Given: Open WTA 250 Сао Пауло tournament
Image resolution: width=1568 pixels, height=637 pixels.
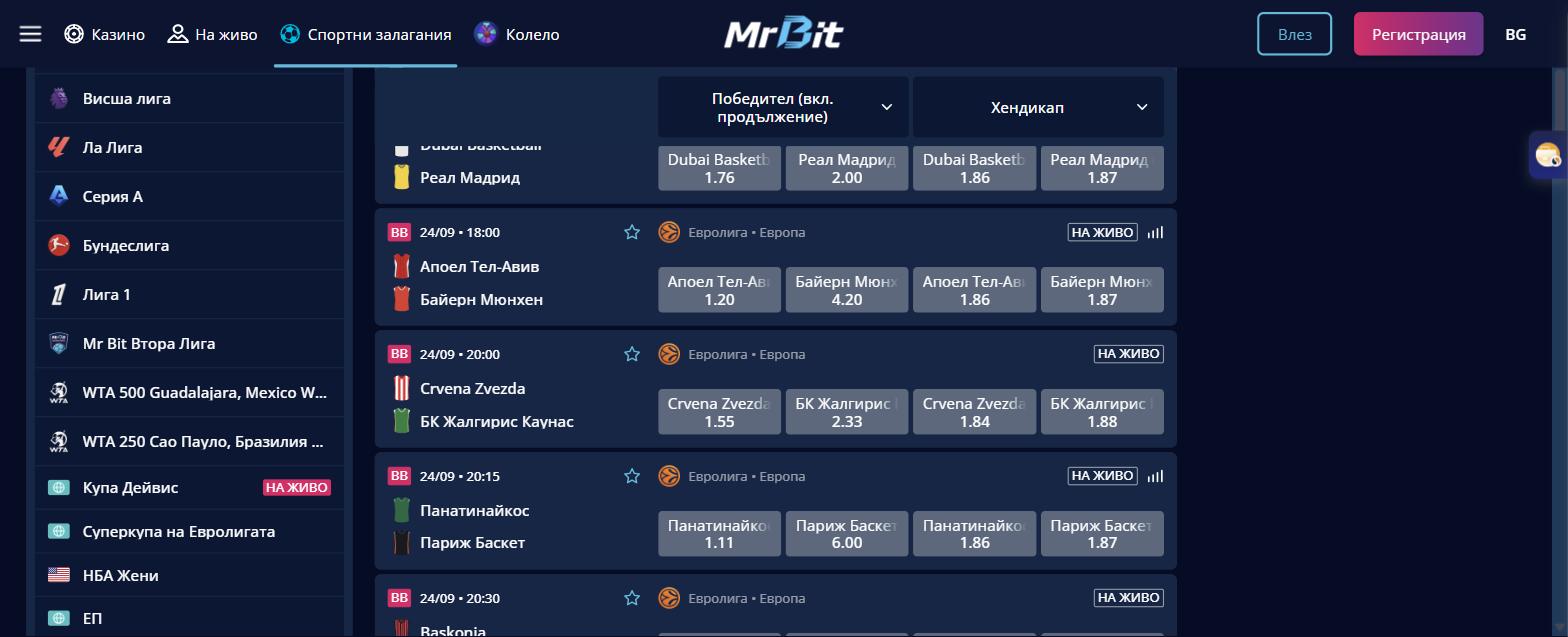Looking at the screenshot, I should (190, 441).
